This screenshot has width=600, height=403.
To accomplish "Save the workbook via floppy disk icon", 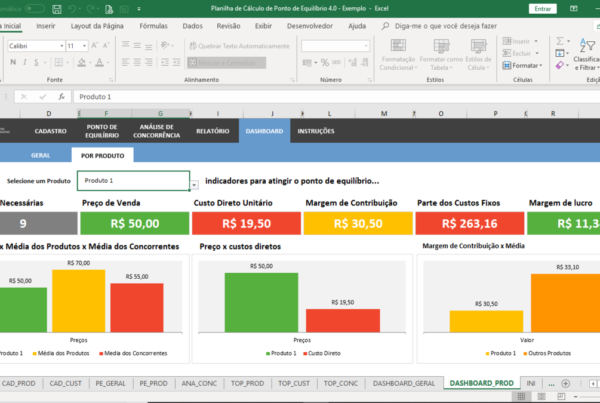I will pos(57,9).
